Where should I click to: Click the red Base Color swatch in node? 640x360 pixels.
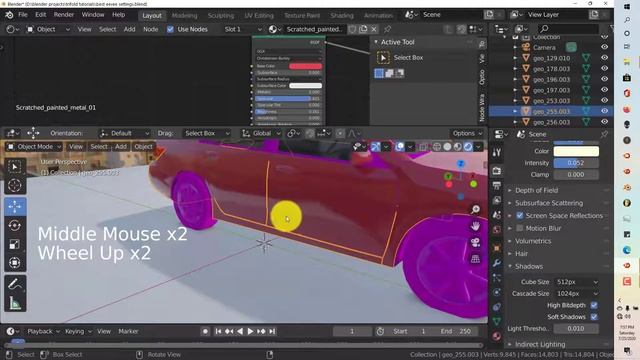click(x=305, y=66)
